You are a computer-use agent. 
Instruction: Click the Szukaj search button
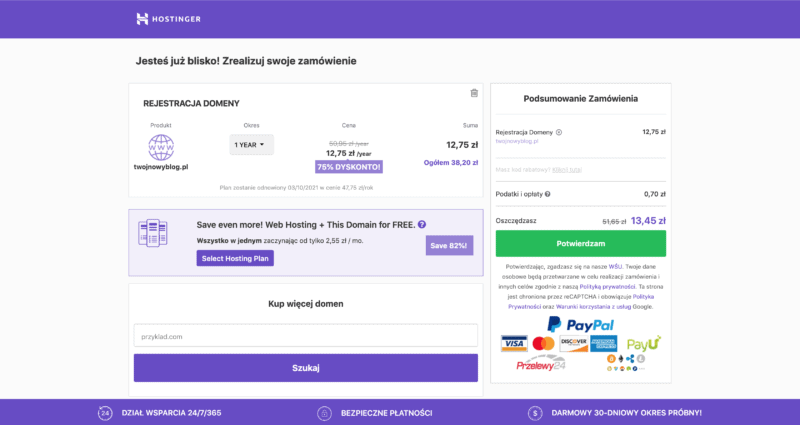click(x=306, y=368)
